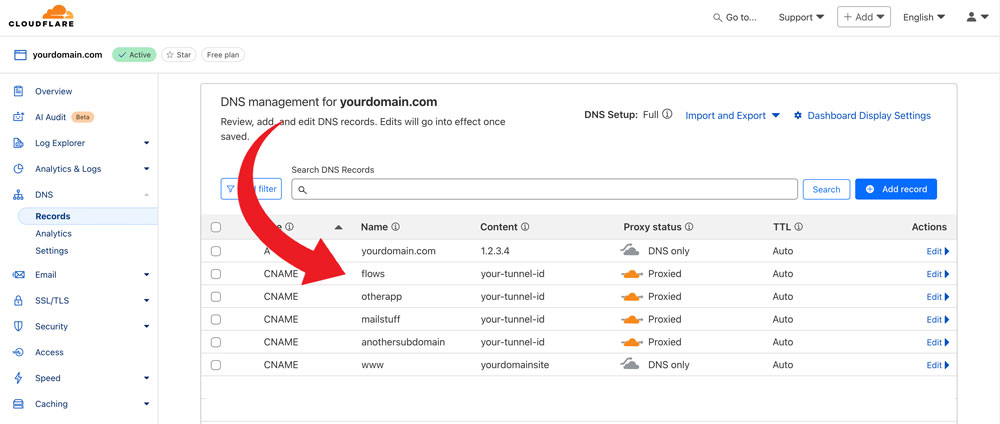The height and width of the screenshot is (424, 1000).
Task: Check the box for the flows record
Action: (216, 274)
